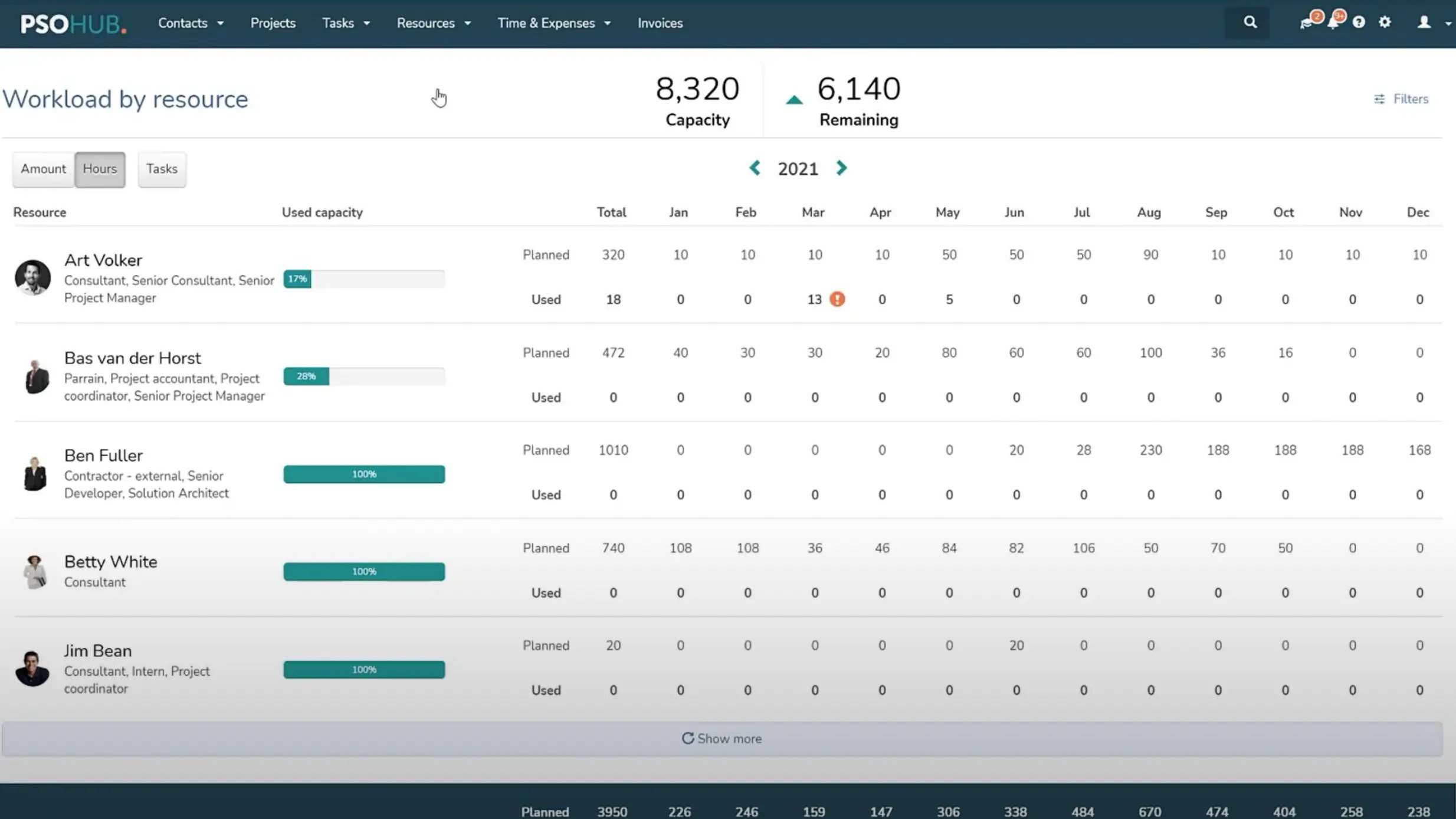The image size is (1456, 819).
Task: Open the Resources dropdown menu
Action: pos(434,23)
